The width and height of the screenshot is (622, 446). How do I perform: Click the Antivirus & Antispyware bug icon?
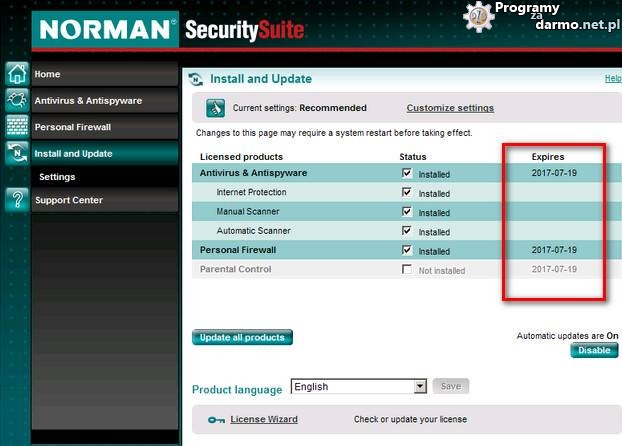[x=16, y=100]
